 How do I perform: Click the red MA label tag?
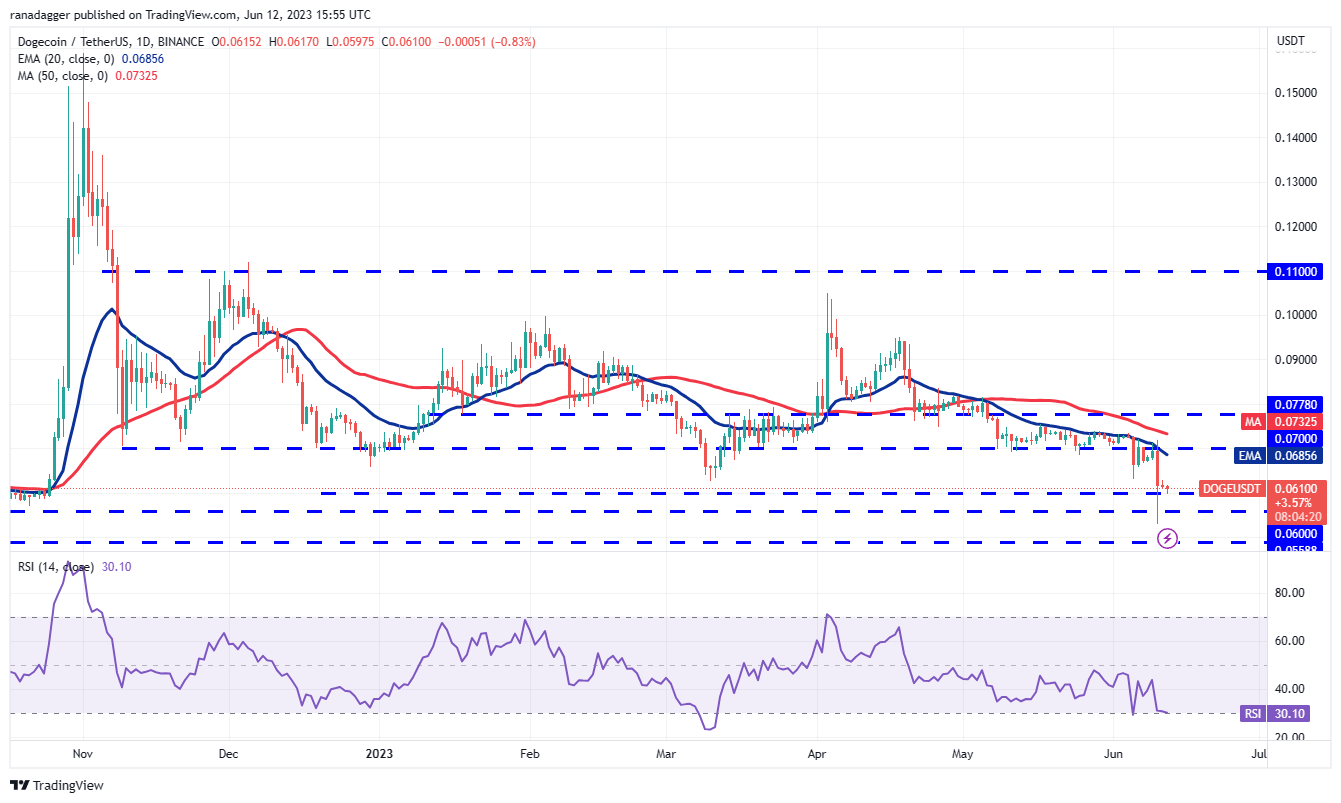[1253, 422]
